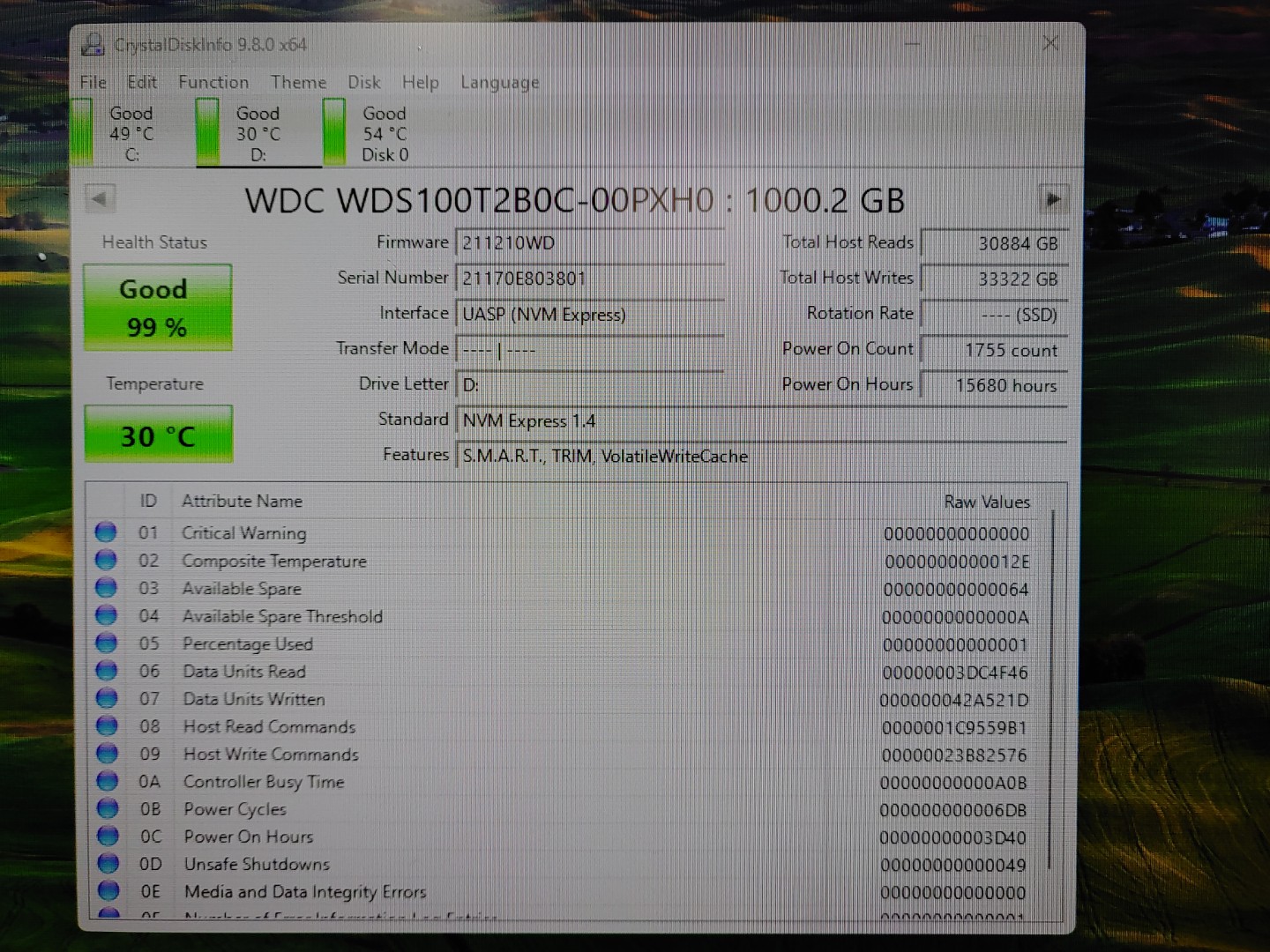Click the Data Units Read status icon
The image size is (1270, 952).
click(x=107, y=670)
